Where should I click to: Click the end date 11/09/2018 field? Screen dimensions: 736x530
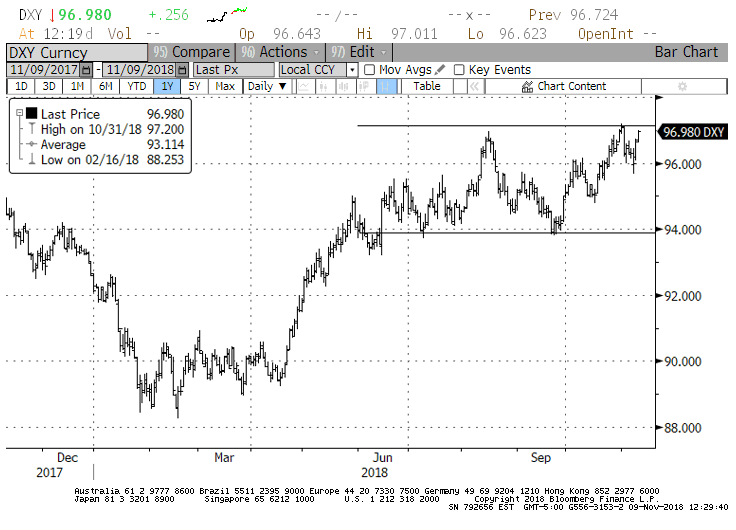coord(140,70)
